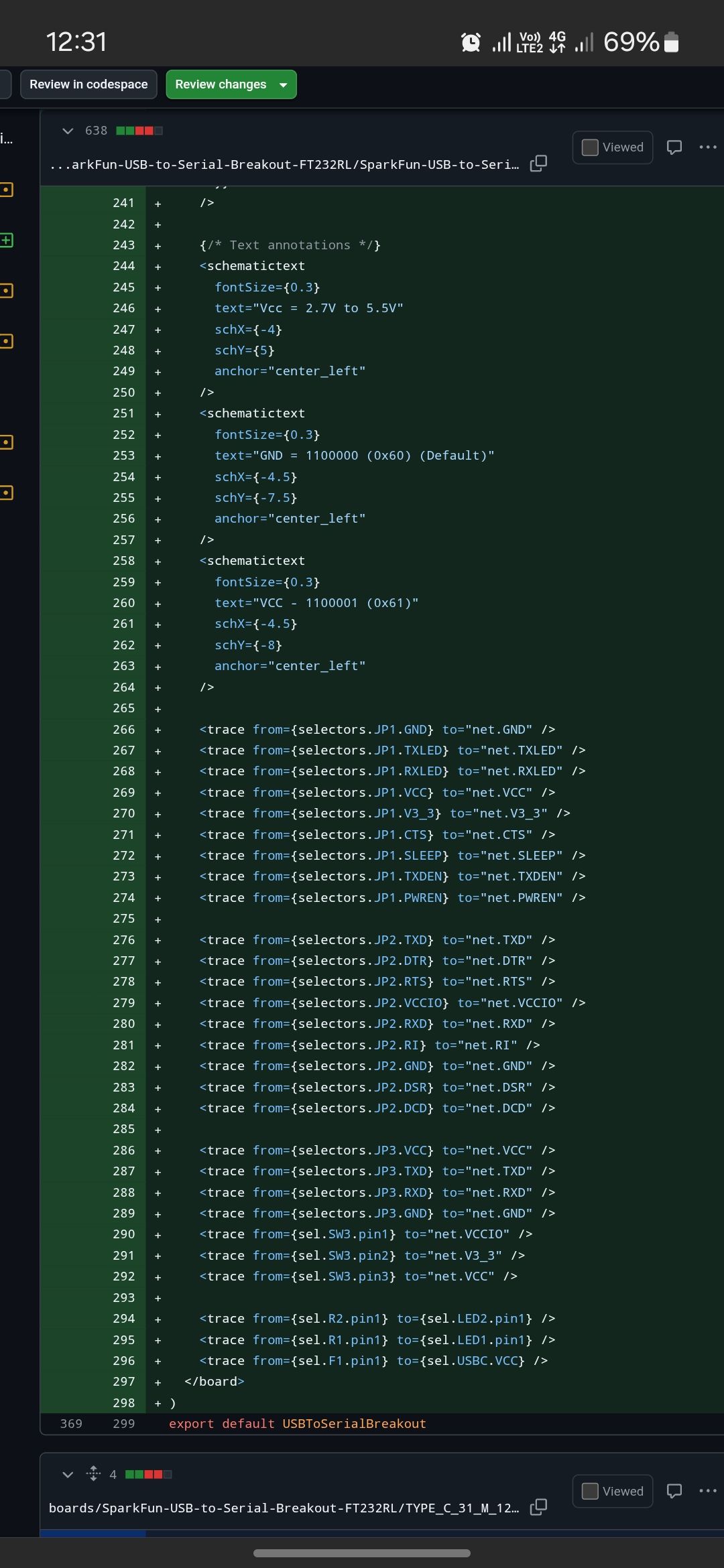The image size is (724, 1568).
Task: Mark the TYPE_C_31_M_12 file as Viewed
Action: pos(590,1490)
